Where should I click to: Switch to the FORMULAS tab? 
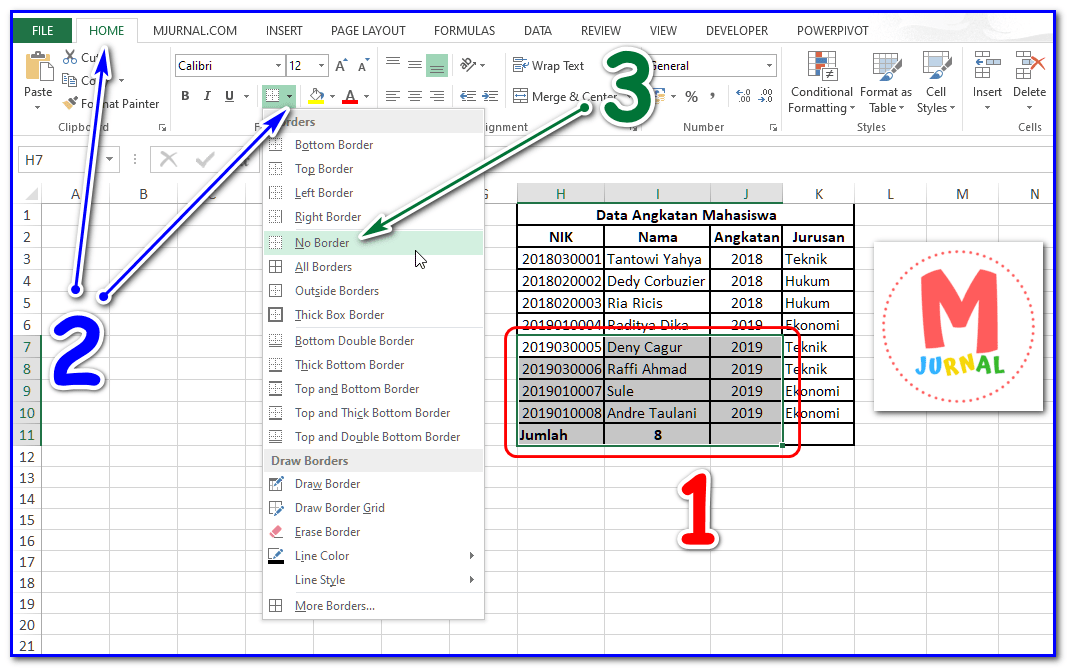click(465, 31)
